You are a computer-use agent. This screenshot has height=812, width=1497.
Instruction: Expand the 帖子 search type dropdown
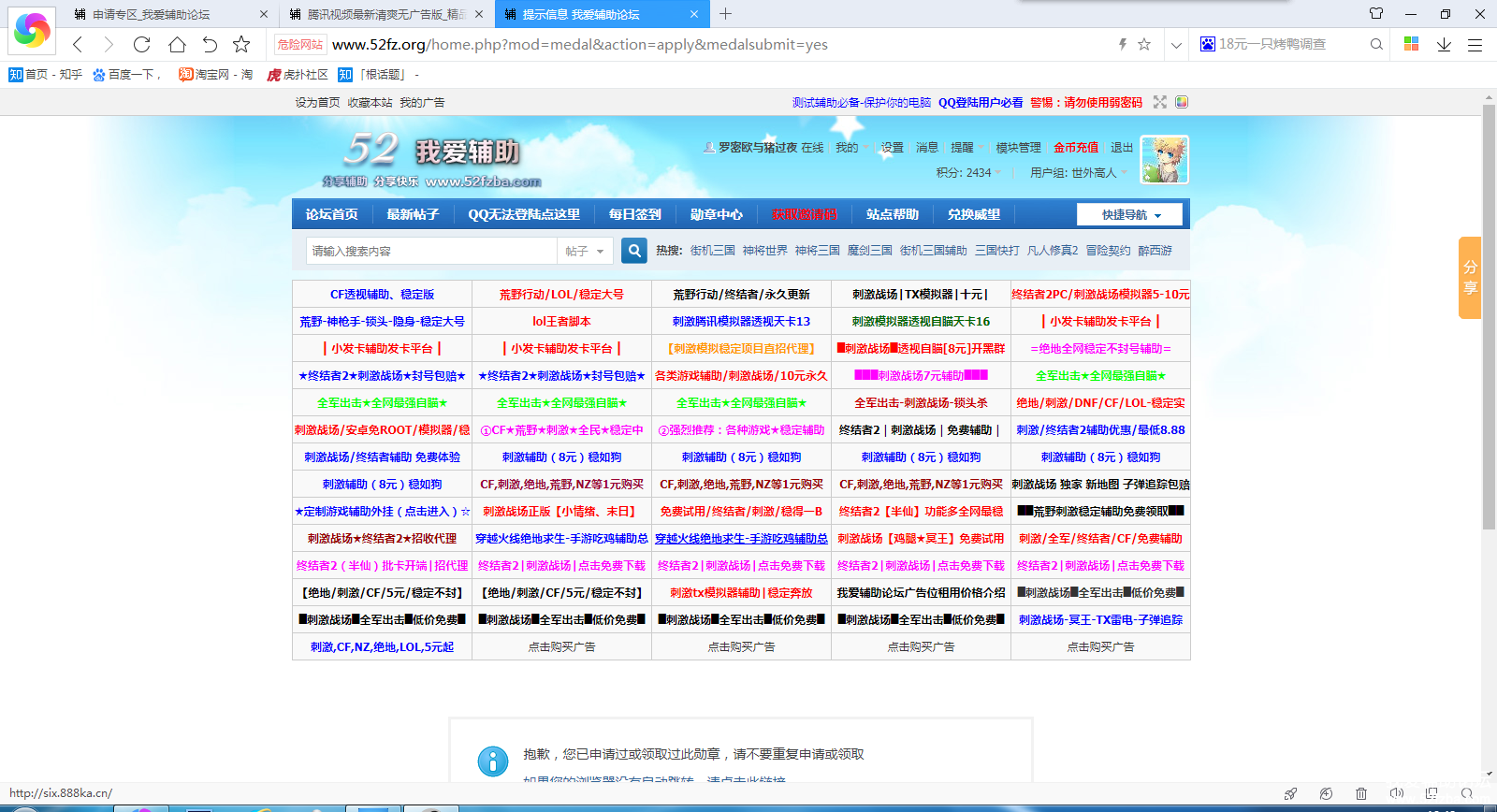click(x=586, y=251)
